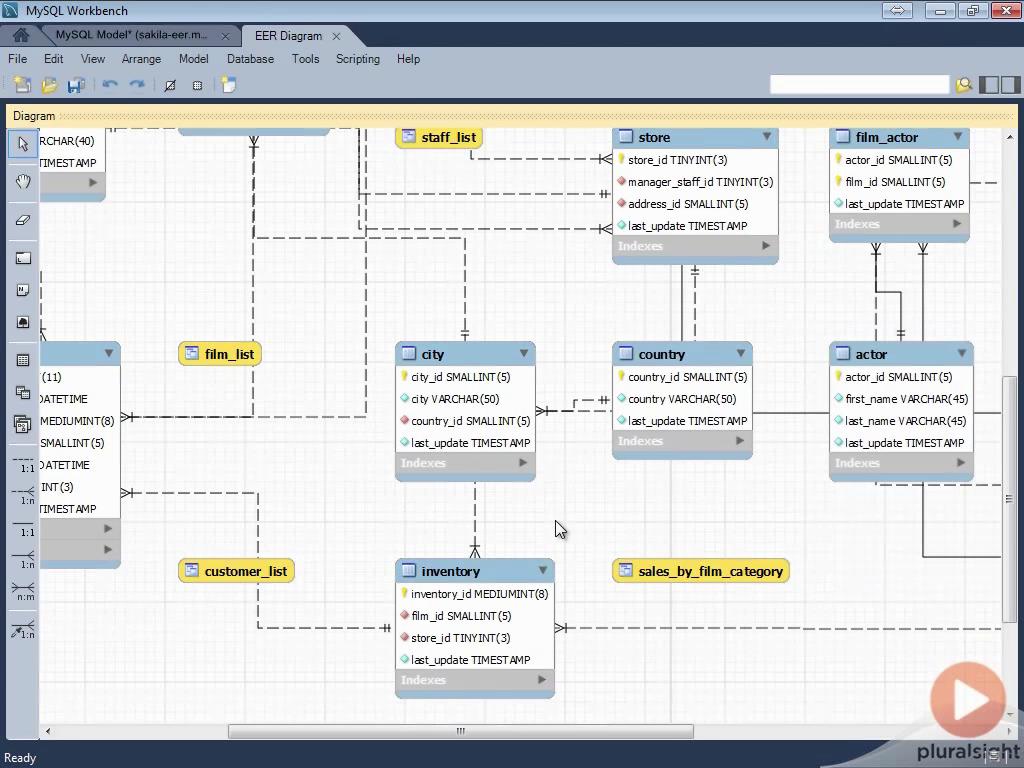
Task: Select the eraser tool
Action: [x=23, y=220]
